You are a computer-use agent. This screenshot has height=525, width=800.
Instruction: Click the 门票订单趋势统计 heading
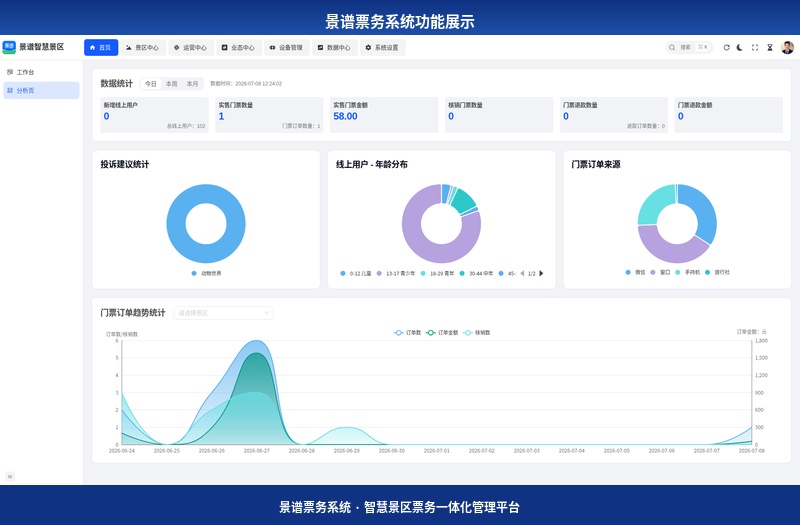(133, 313)
